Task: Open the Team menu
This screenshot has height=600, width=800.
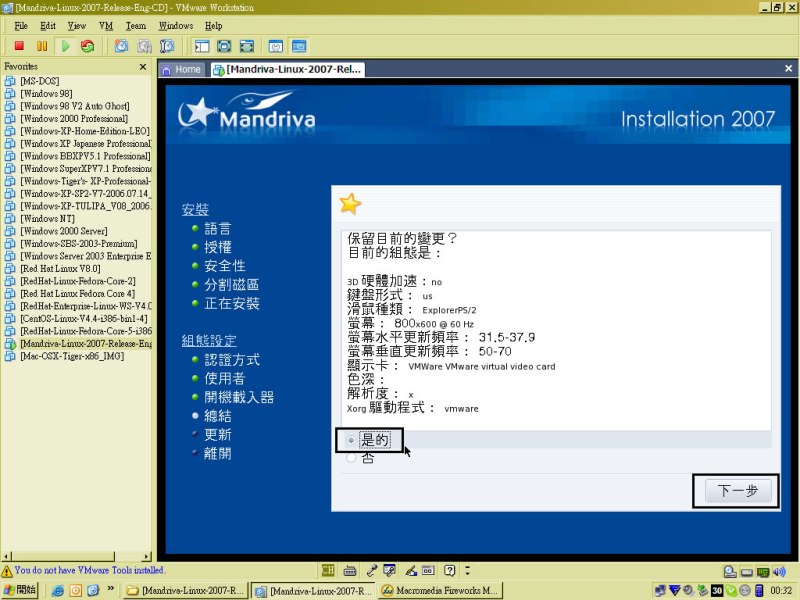Action: tap(136, 26)
